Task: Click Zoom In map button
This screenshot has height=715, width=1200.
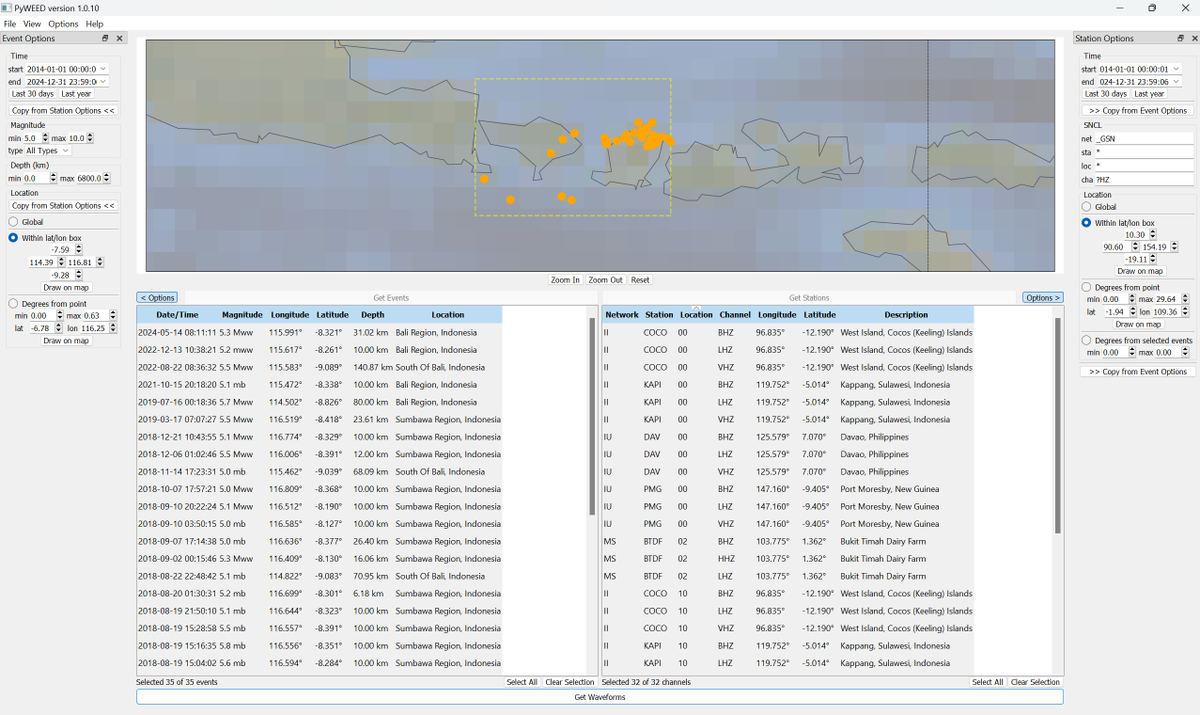Action: point(565,280)
